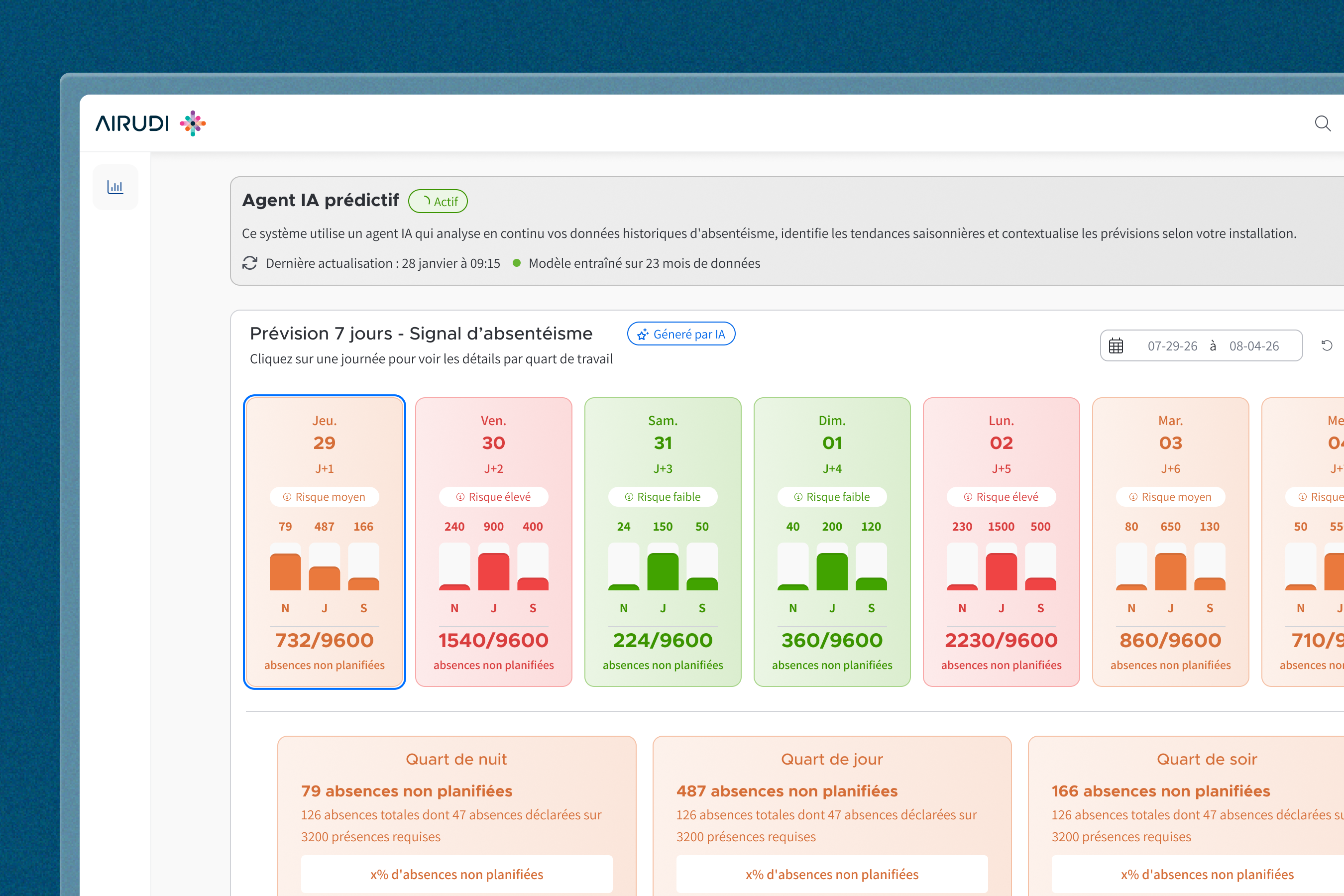Image resolution: width=1344 pixels, height=896 pixels.
Task: Click the 1540/9600 total in Ven. card
Action: pos(494,640)
